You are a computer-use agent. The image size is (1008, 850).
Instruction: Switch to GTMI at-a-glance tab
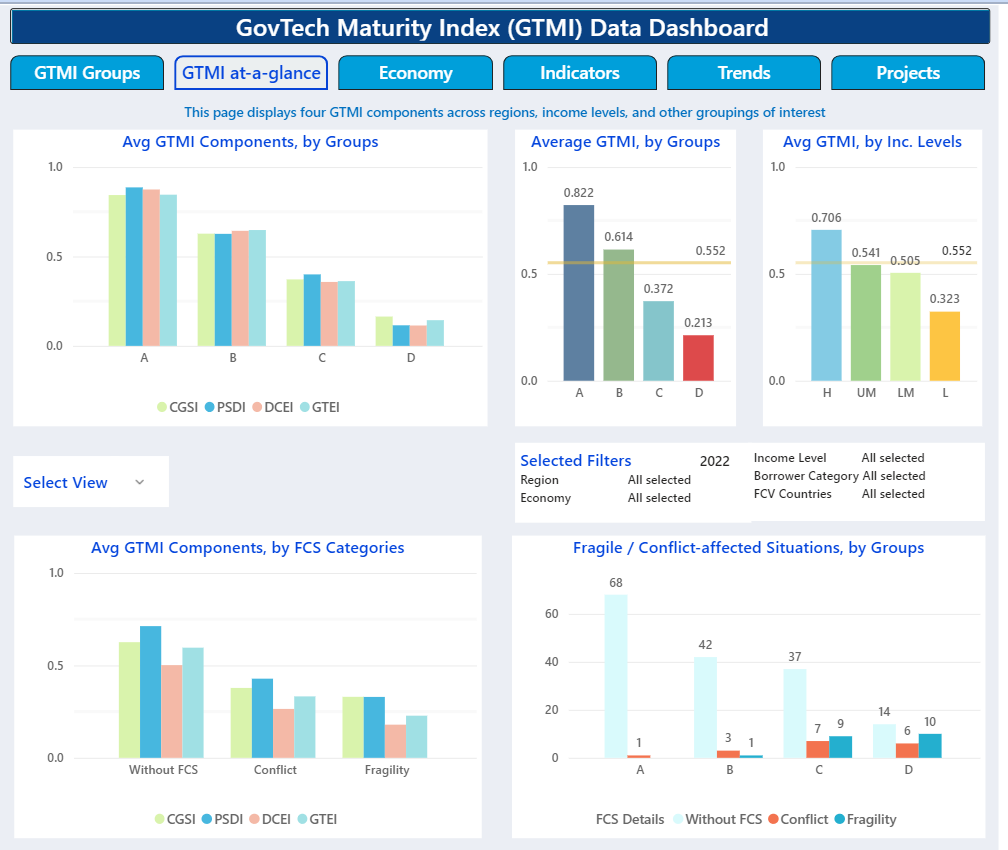[x=251, y=73]
